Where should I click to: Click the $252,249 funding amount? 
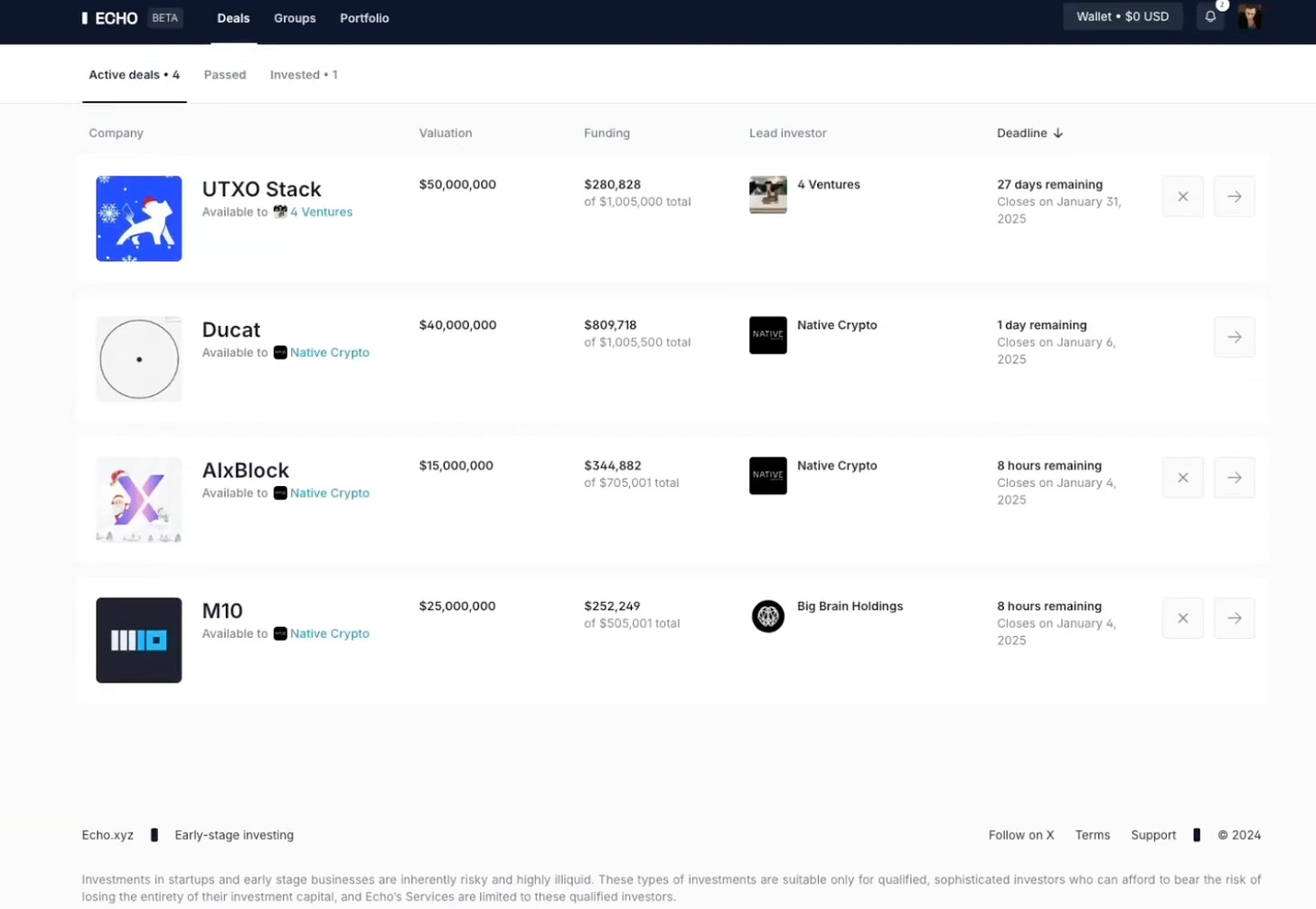[x=612, y=606]
